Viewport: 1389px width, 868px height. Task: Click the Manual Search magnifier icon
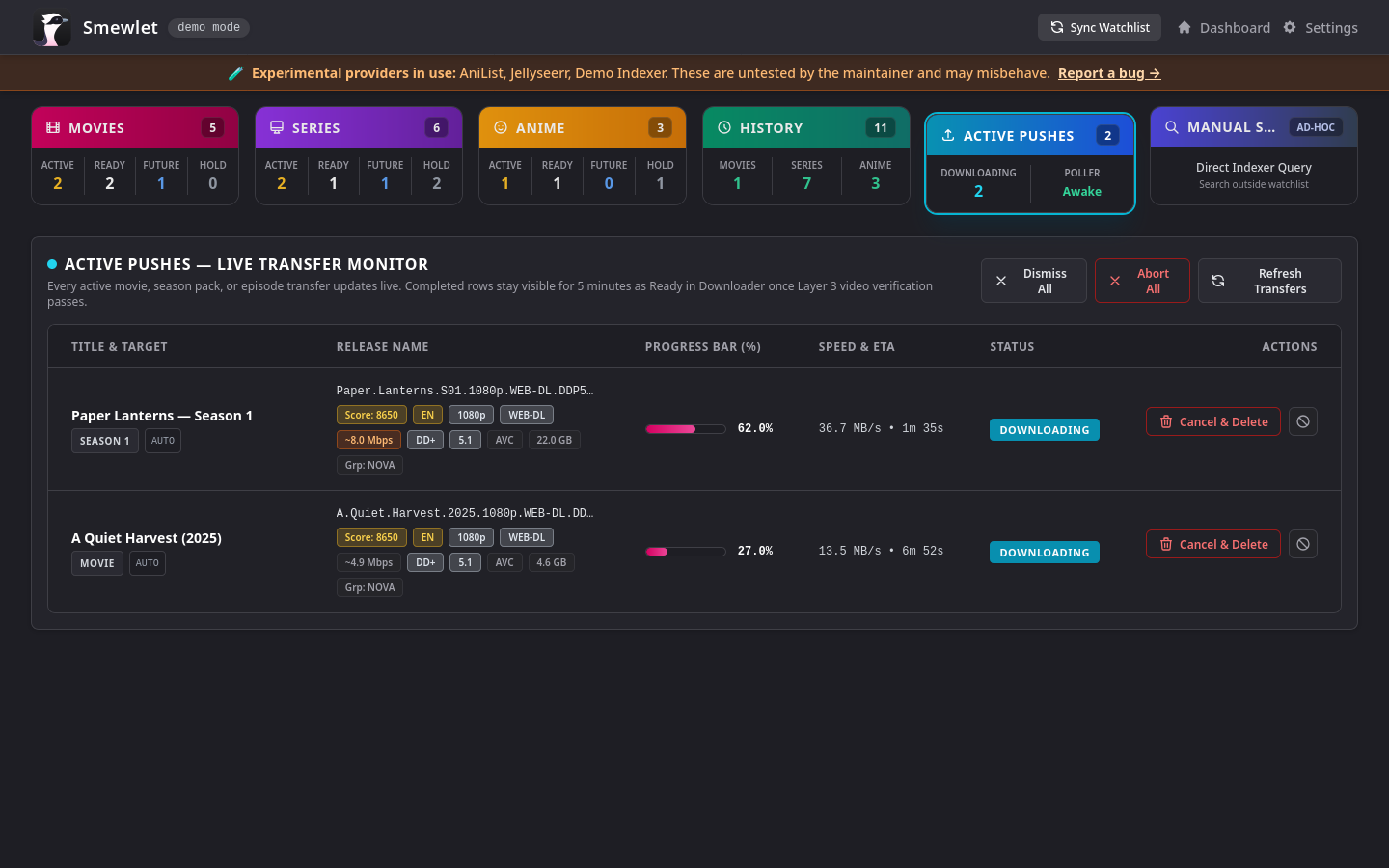[1172, 127]
